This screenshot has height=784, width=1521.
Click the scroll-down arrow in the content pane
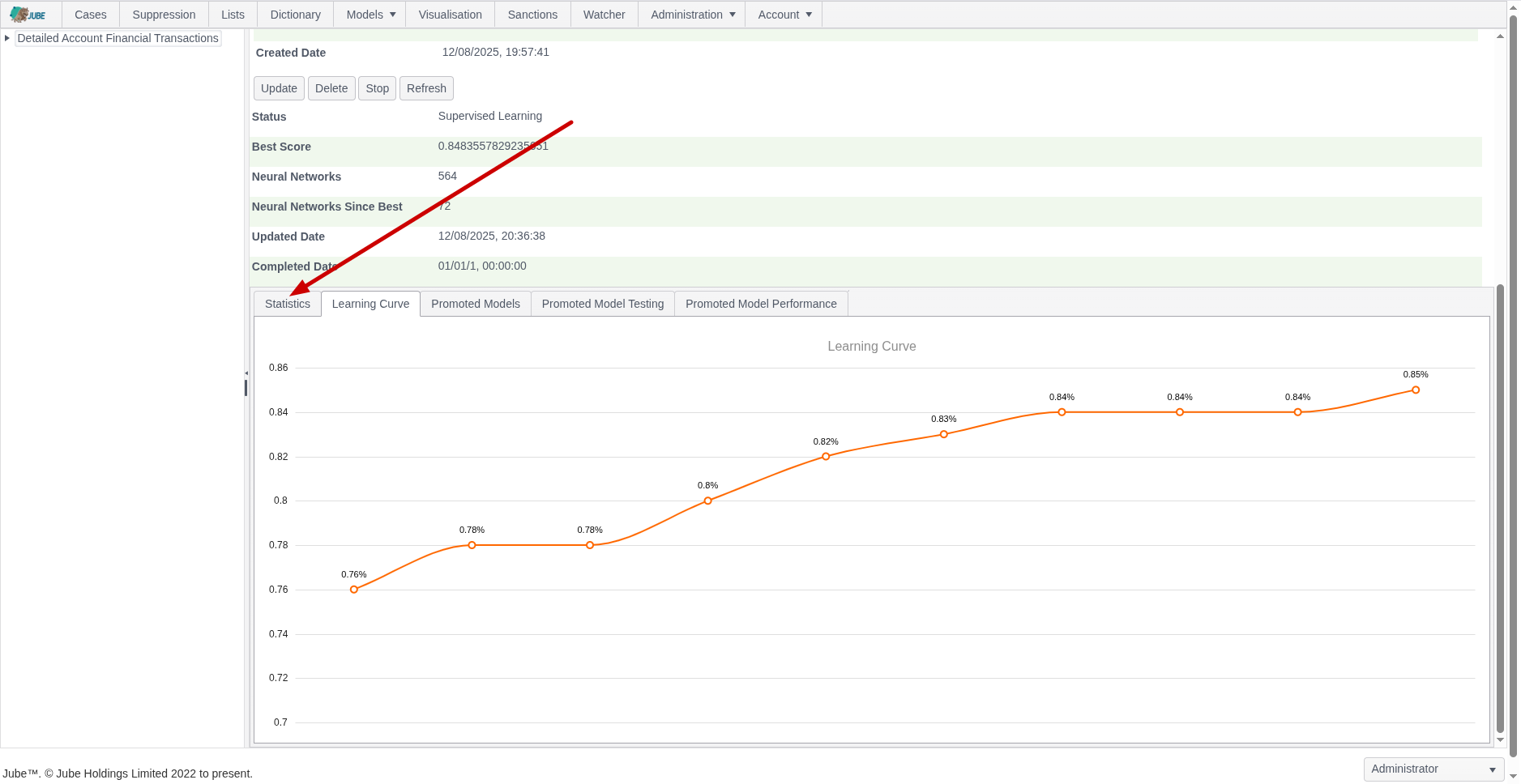pyautogui.click(x=1500, y=739)
